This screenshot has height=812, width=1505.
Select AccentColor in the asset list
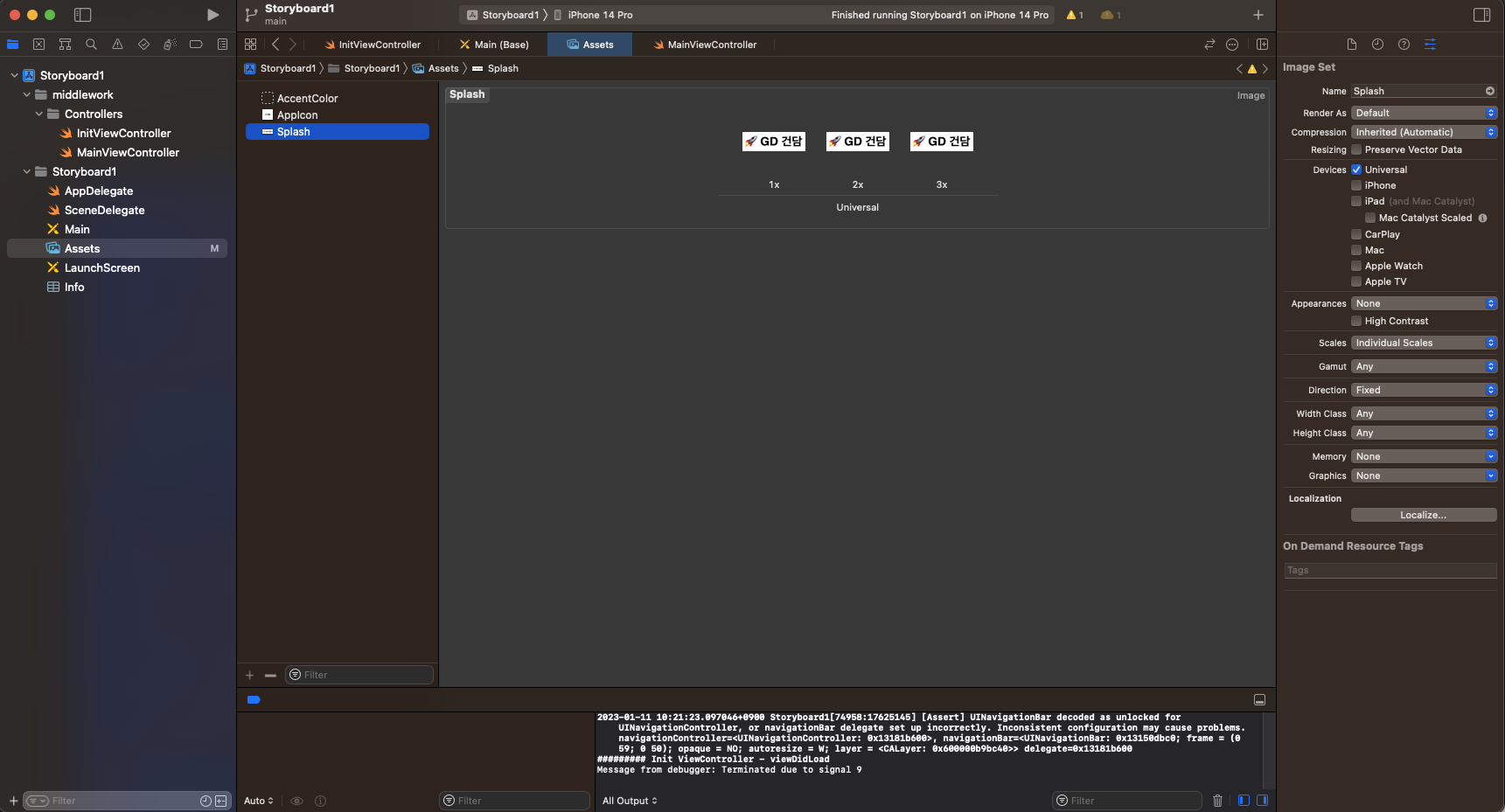pos(307,99)
